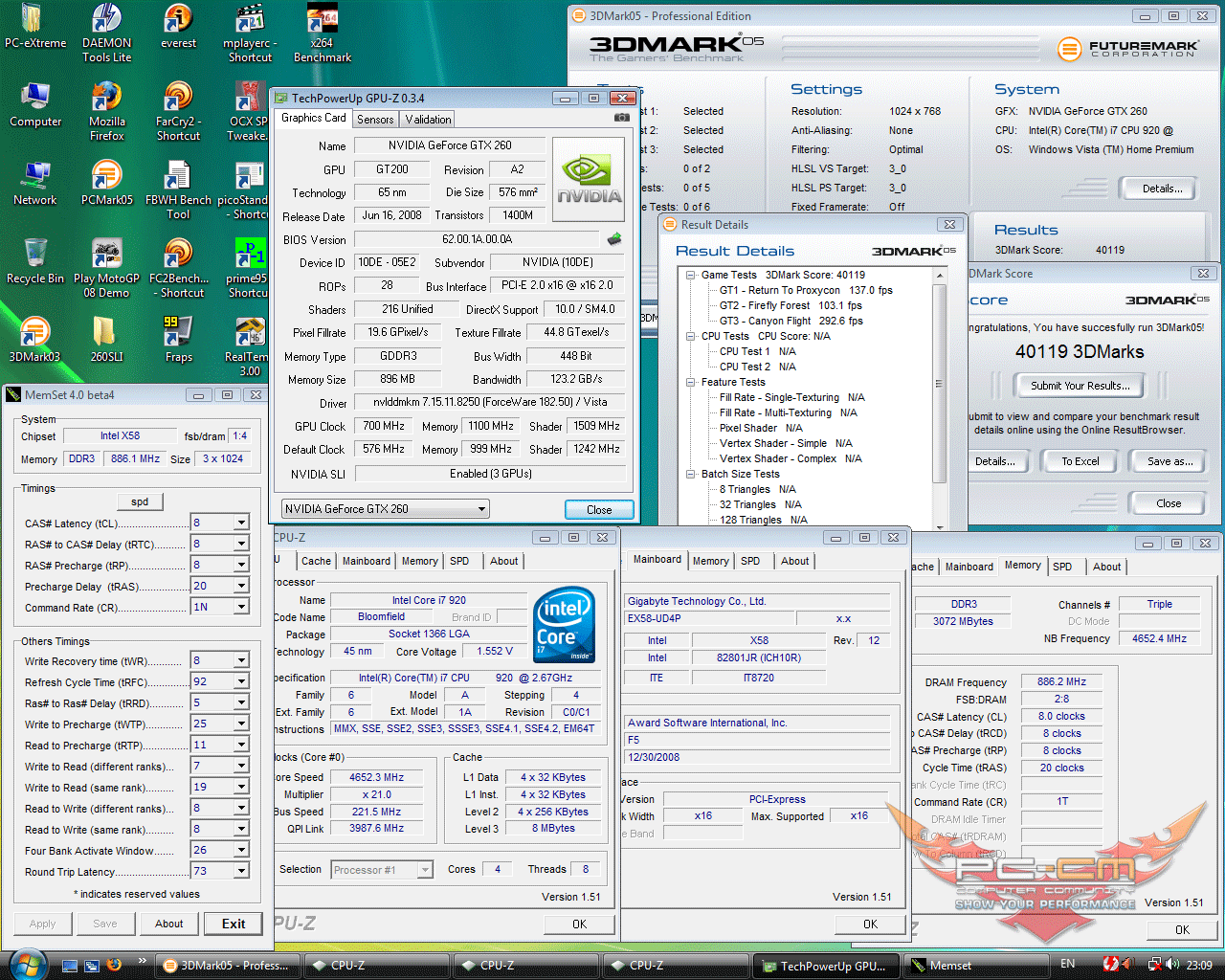Open FBWH Bench Tool icon
This screenshot has width=1225, height=980.
click(x=178, y=190)
